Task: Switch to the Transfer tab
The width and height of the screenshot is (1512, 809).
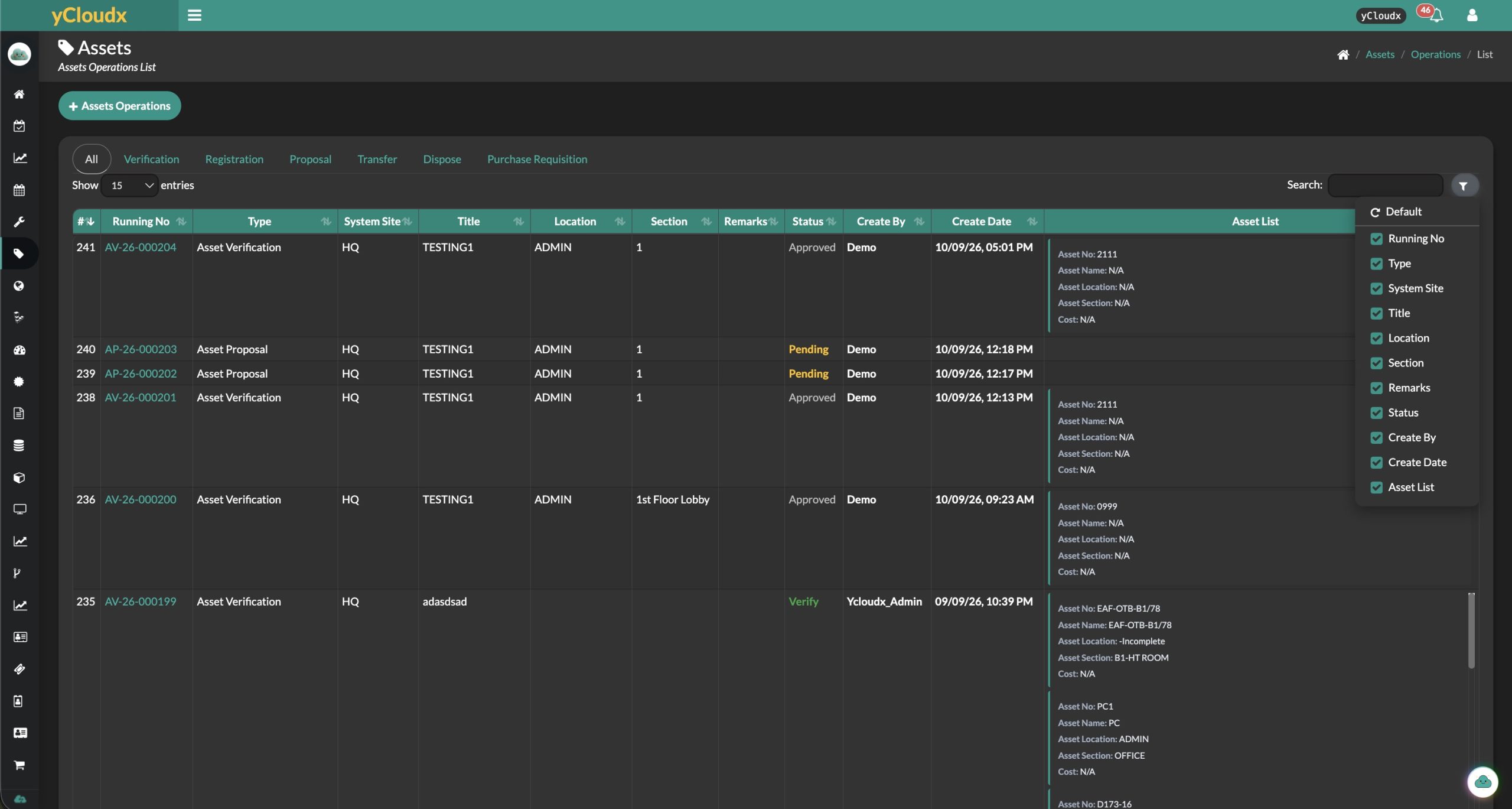Action: (377, 159)
